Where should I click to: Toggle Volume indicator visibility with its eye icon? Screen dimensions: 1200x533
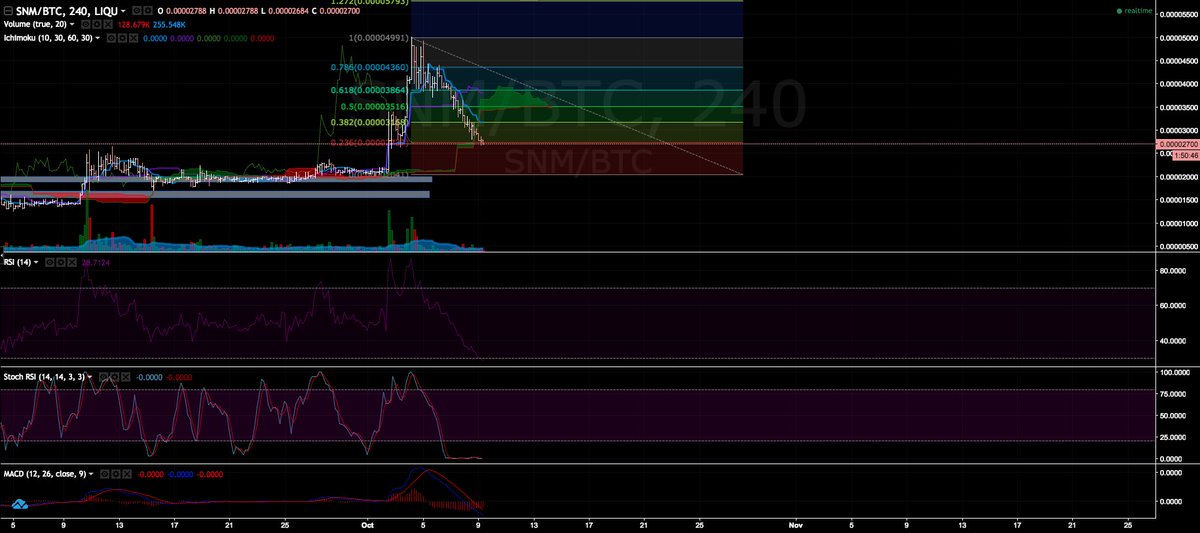[x=87, y=24]
